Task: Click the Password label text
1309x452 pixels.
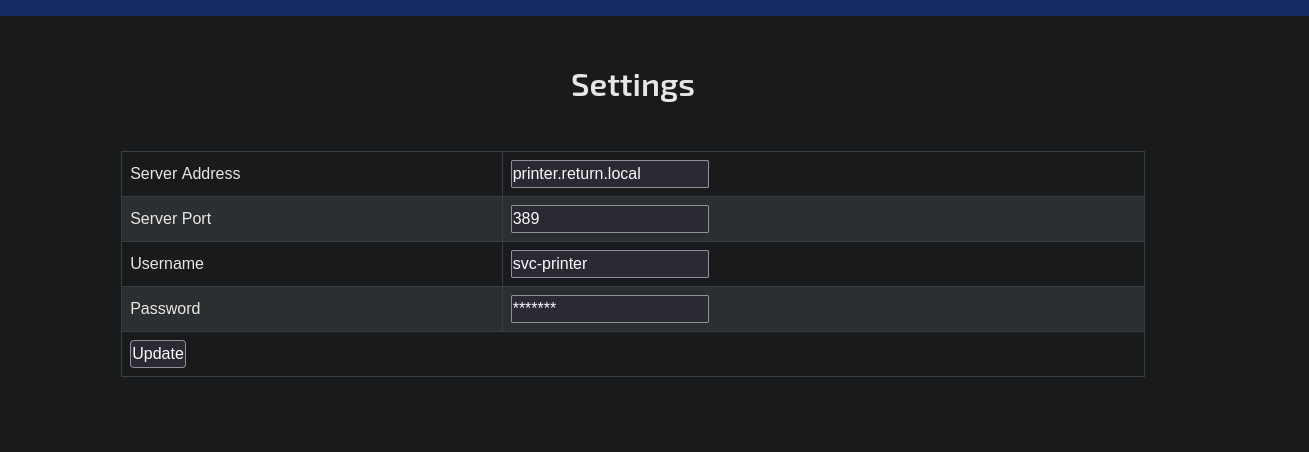Action: (165, 309)
